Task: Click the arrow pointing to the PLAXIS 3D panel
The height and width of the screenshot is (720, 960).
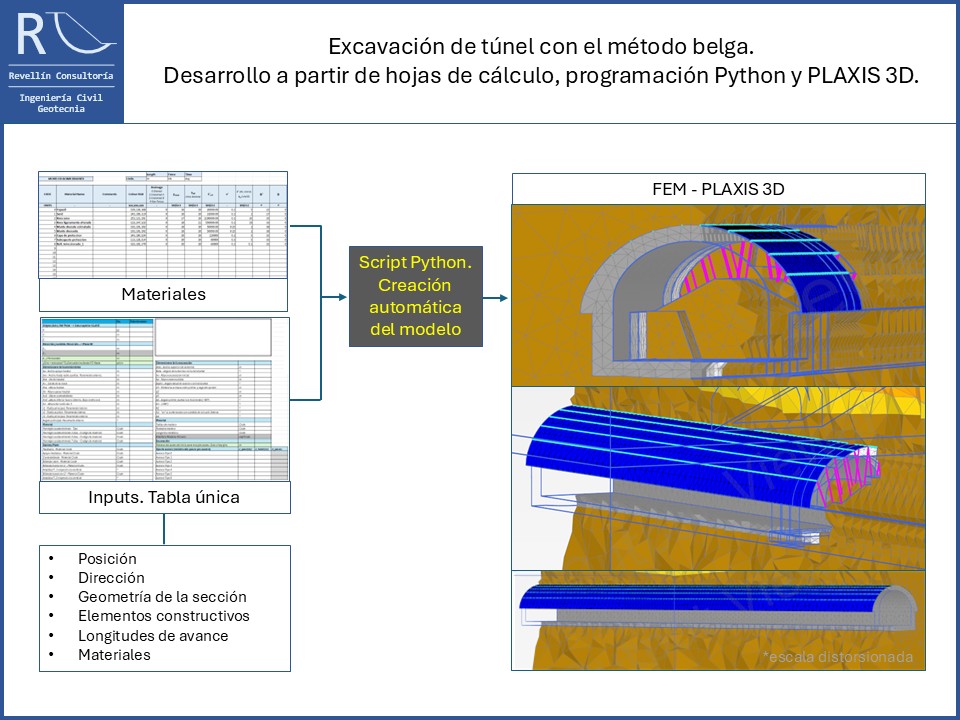Action: (x=496, y=297)
